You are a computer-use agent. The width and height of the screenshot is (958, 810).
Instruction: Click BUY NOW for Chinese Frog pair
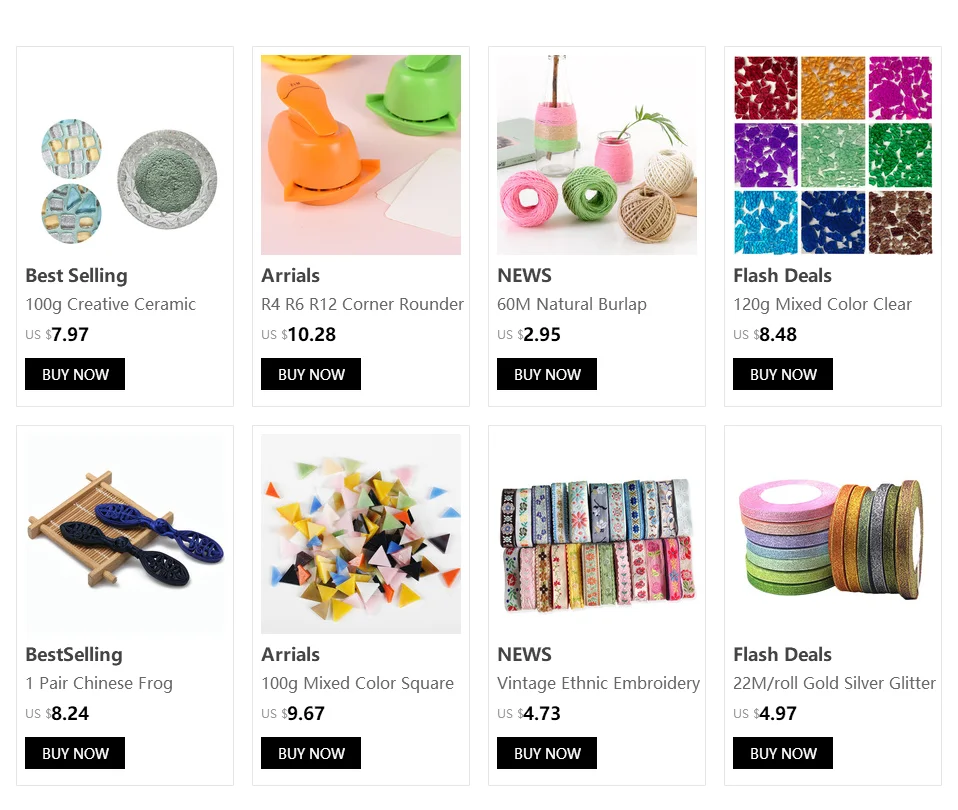coord(75,753)
